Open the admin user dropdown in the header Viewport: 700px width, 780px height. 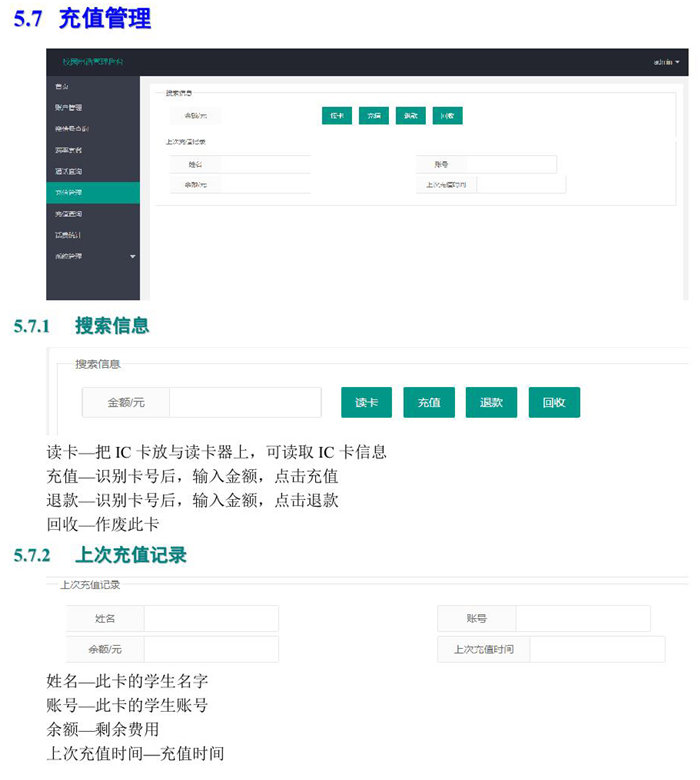click(666, 62)
